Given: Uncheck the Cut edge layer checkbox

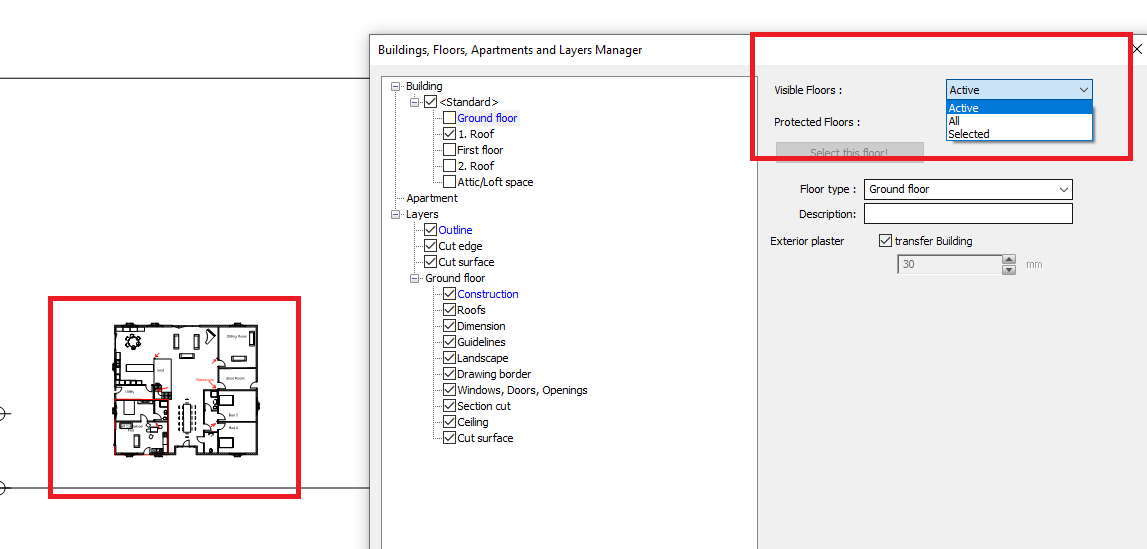Looking at the screenshot, I should click(x=431, y=246).
